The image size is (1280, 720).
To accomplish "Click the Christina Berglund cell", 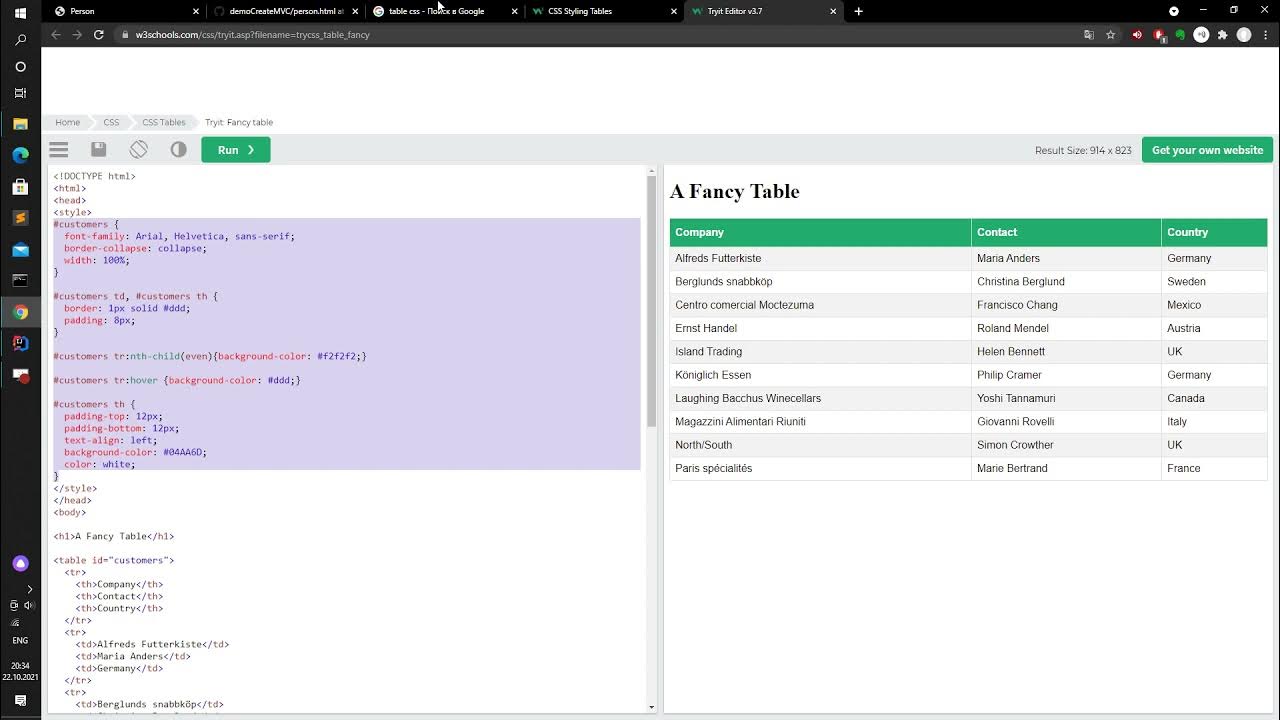I will click(1066, 282).
